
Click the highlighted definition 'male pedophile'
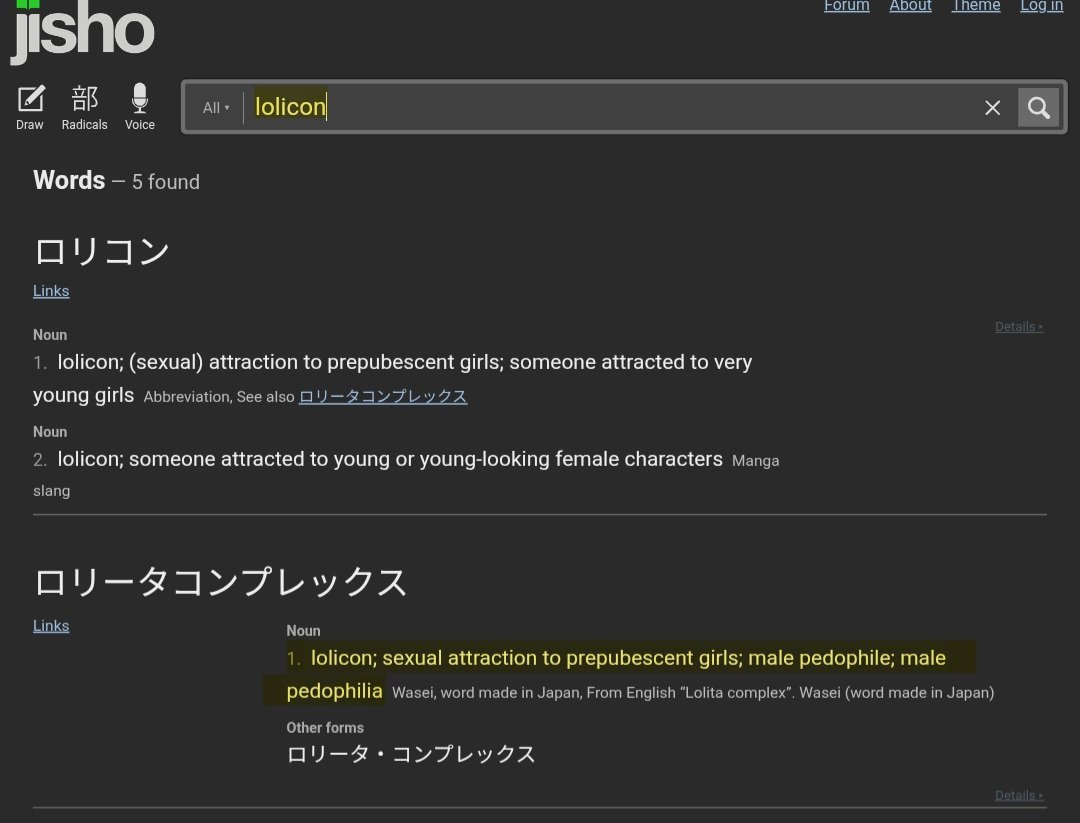[x=821, y=658]
